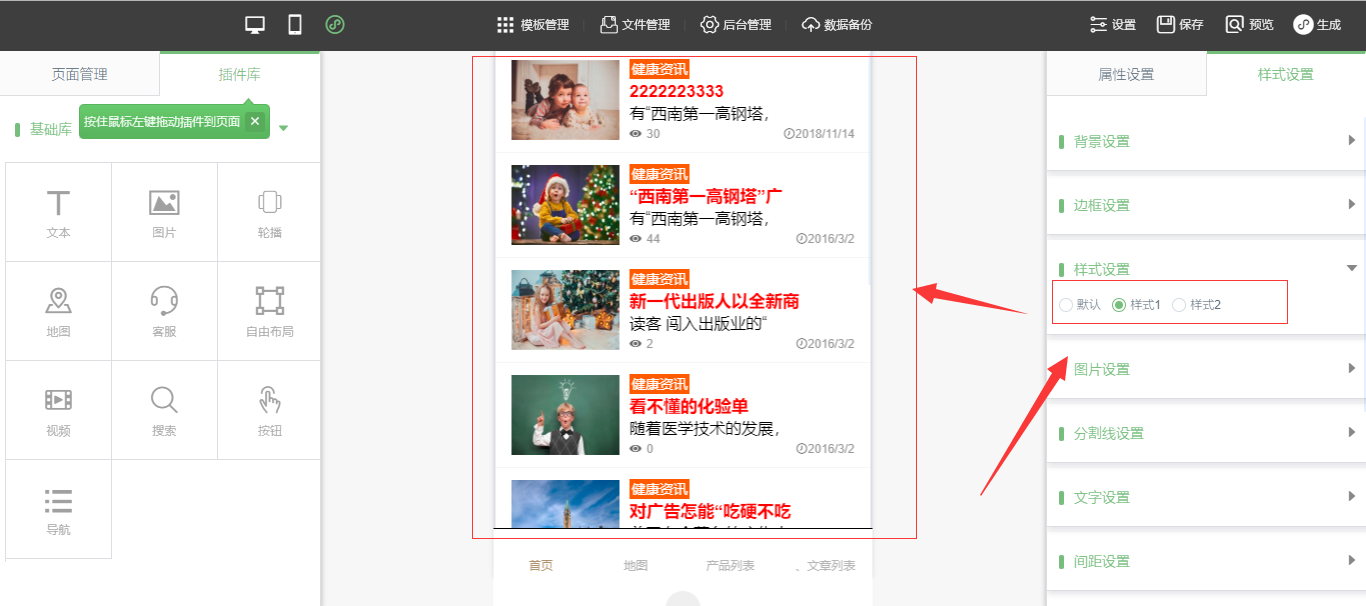Open the 基础库 library dropdown arrow
The image size is (1366, 606).
(x=283, y=128)
